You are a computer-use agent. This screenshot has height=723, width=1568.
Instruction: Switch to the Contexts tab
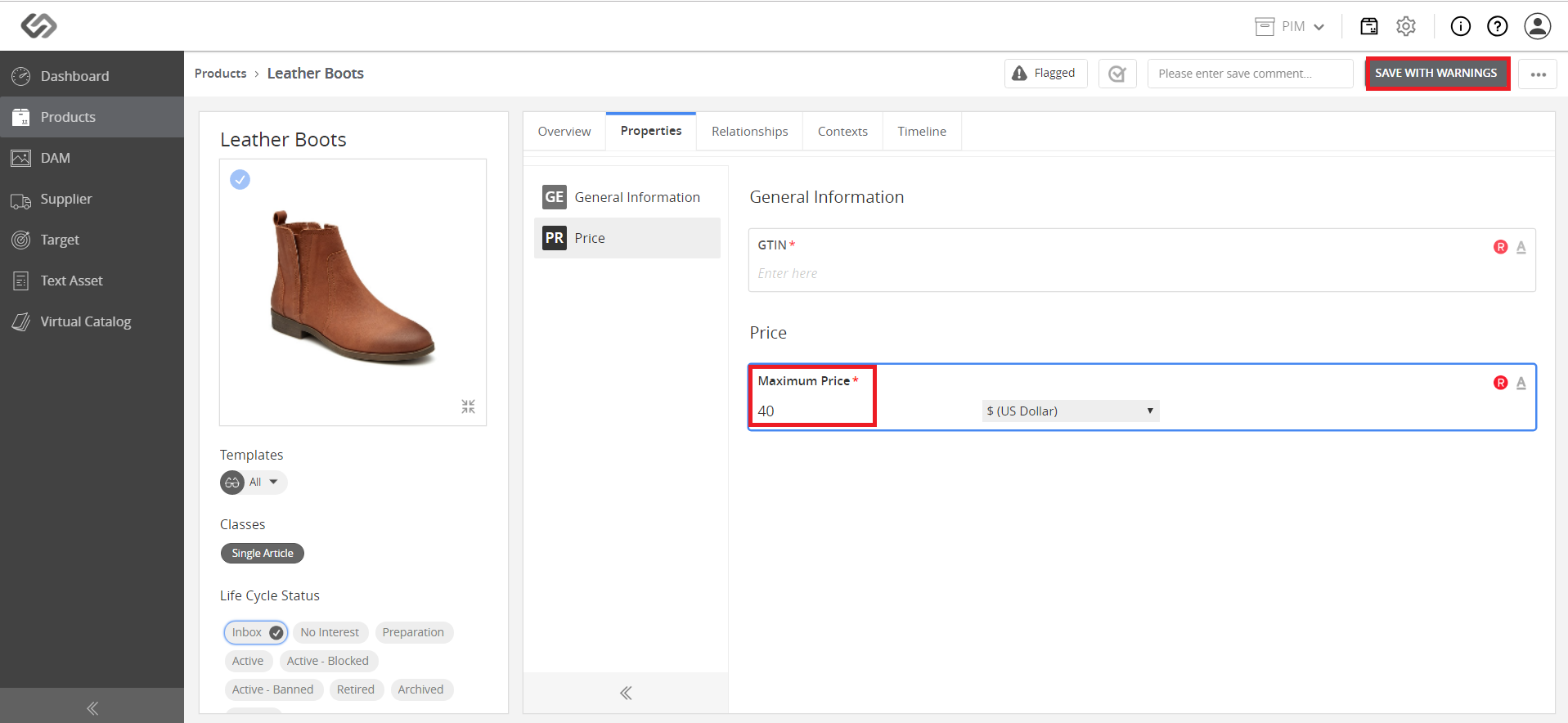click(842, 132)
